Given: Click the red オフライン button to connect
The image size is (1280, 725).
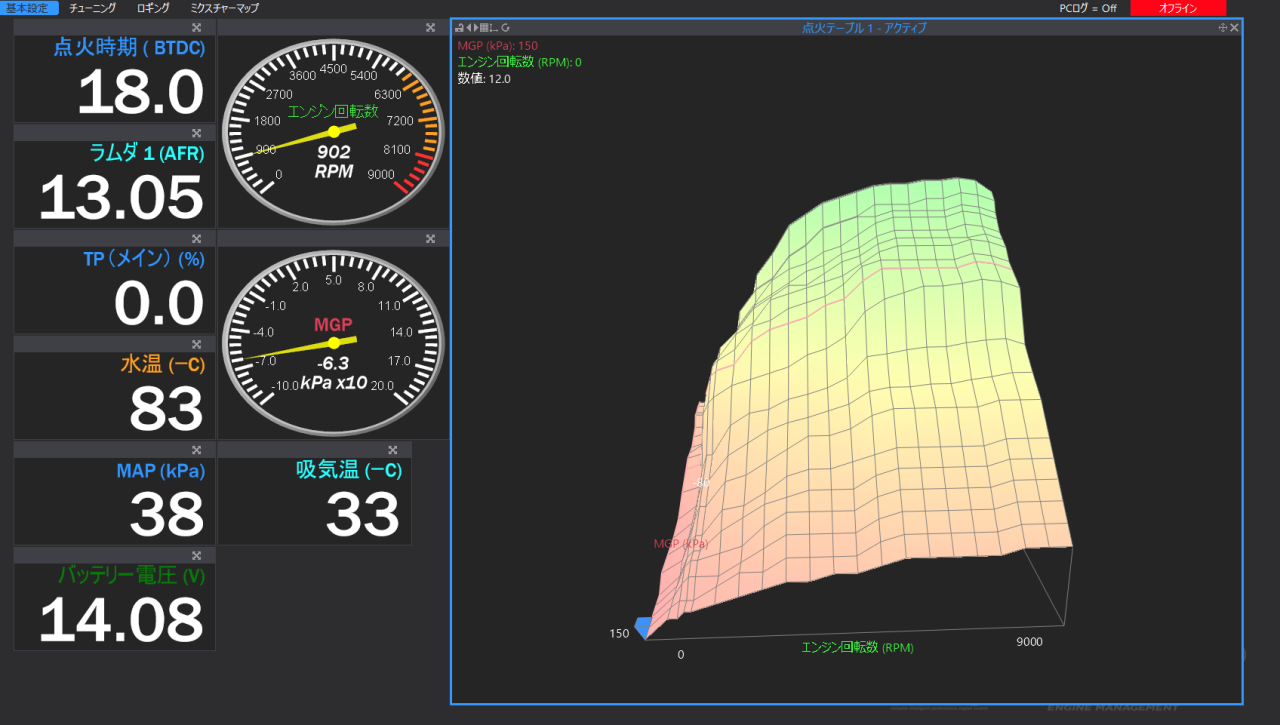Looking at the screenshot, I should pyautogui.click(x=1178, y=8).
